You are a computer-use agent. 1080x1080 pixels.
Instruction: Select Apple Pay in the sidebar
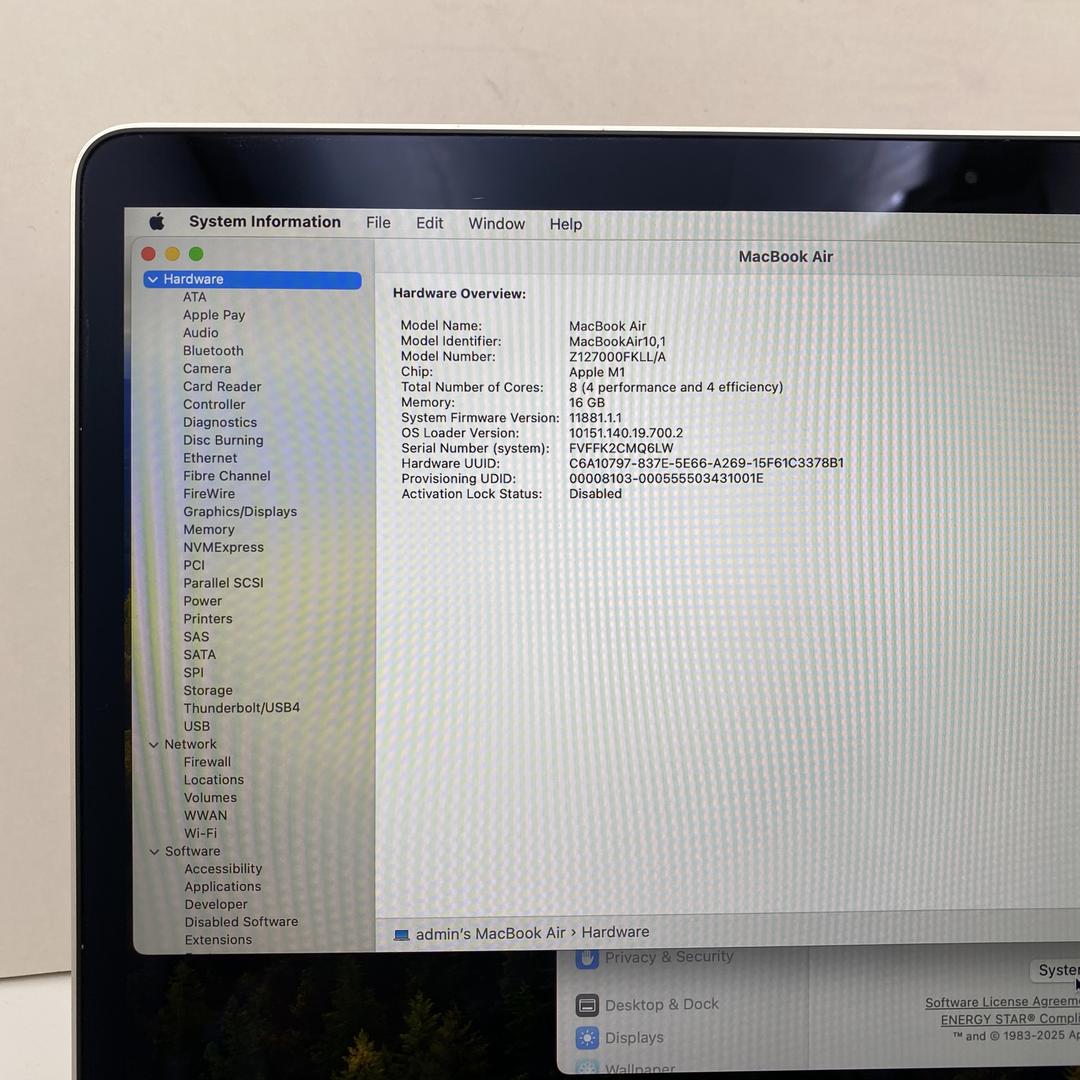[x=214, y=315]
